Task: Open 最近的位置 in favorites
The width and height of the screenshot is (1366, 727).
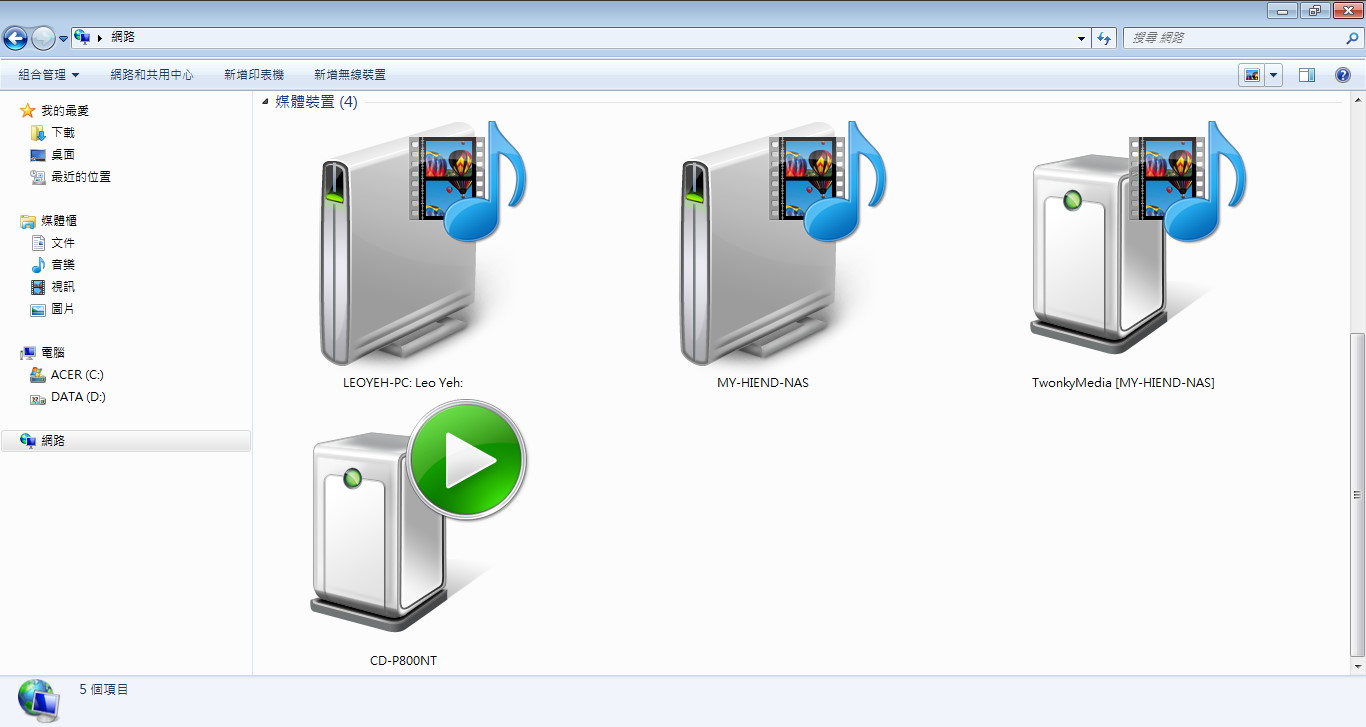Action: [x=81, y=177]
